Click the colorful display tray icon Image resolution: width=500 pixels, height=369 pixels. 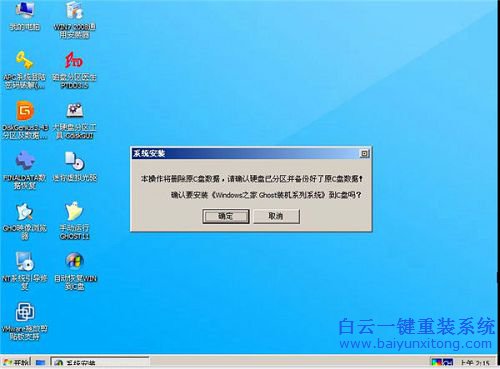pos(437,363)
